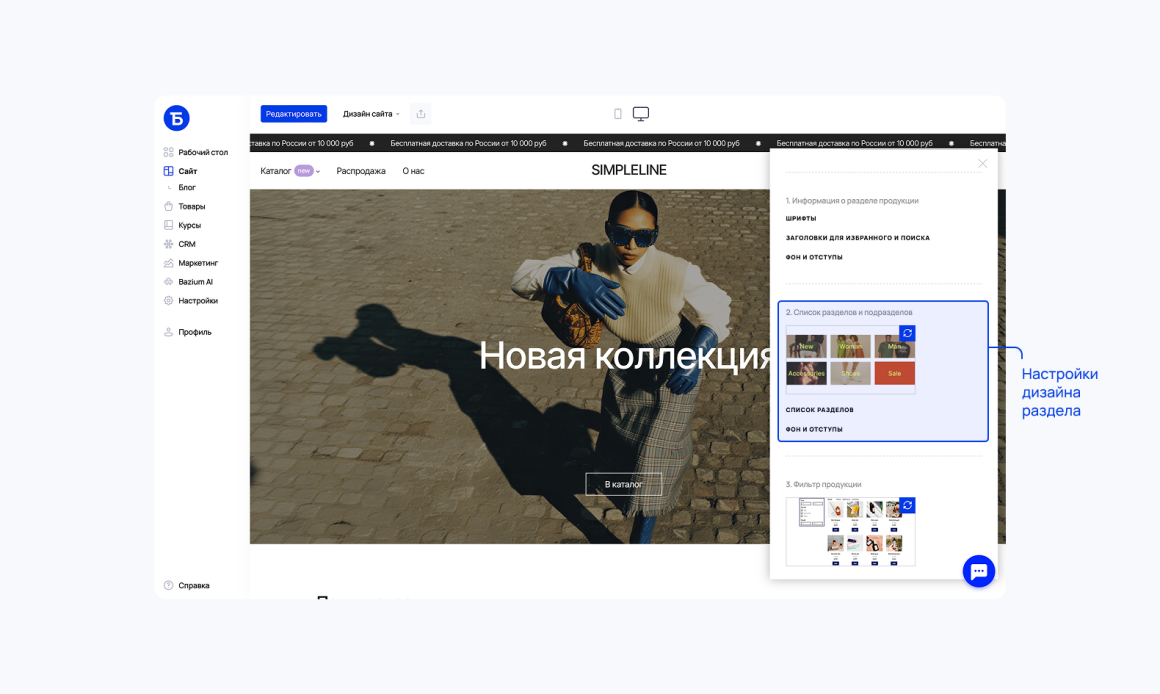Click the Настройки gear icon
Viewport: 1160px width, 694px height.
click(x=169, y=301)
